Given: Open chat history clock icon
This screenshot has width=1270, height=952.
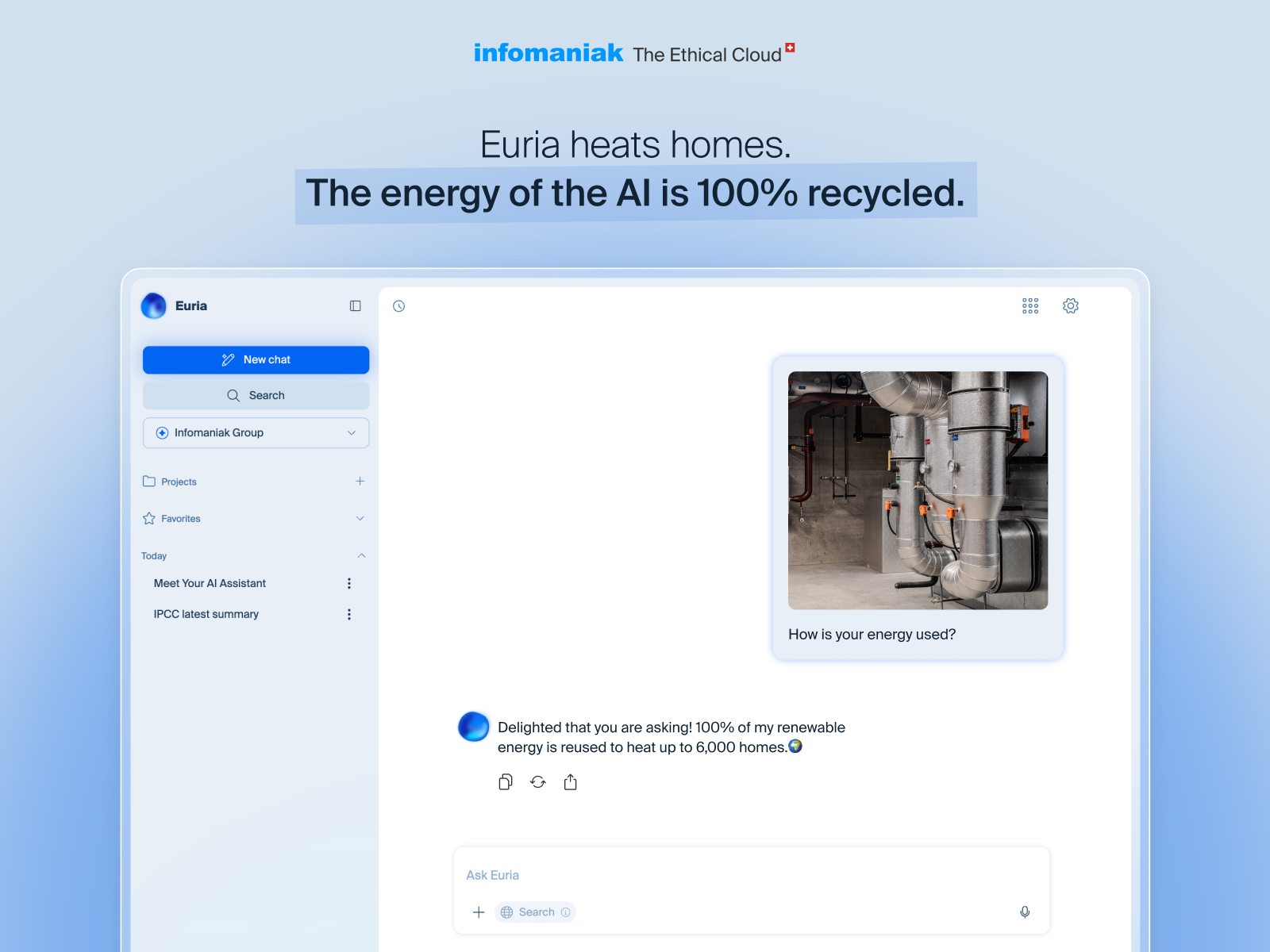Looking at the screenshot, I should click(399, 306).
